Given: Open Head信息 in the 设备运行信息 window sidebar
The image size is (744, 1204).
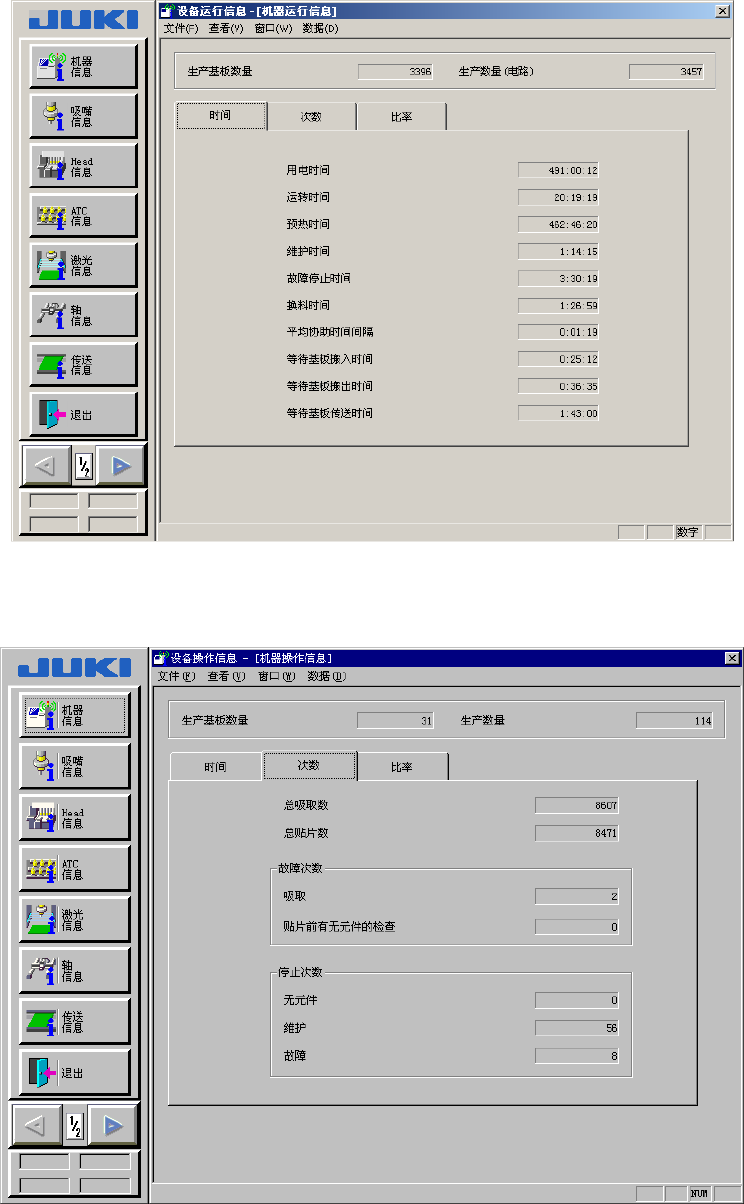Looking at the screenshot, I should 83,165.
